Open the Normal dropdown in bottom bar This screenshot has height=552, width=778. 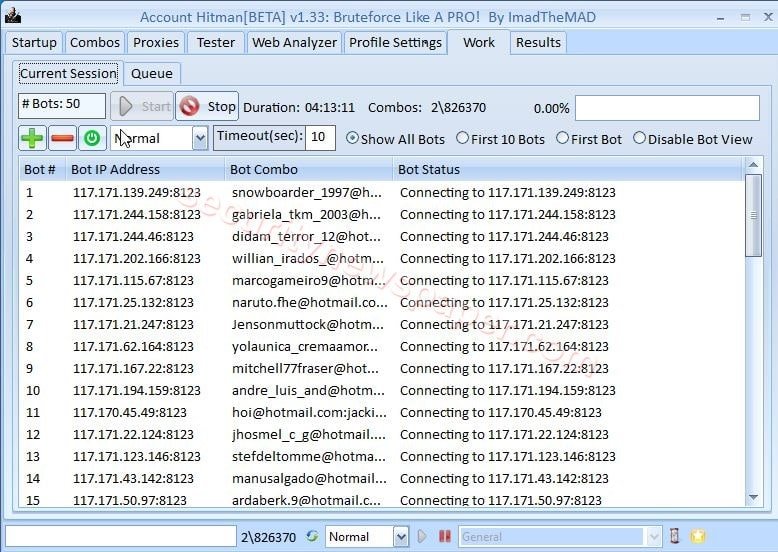[x=401, y=537]
